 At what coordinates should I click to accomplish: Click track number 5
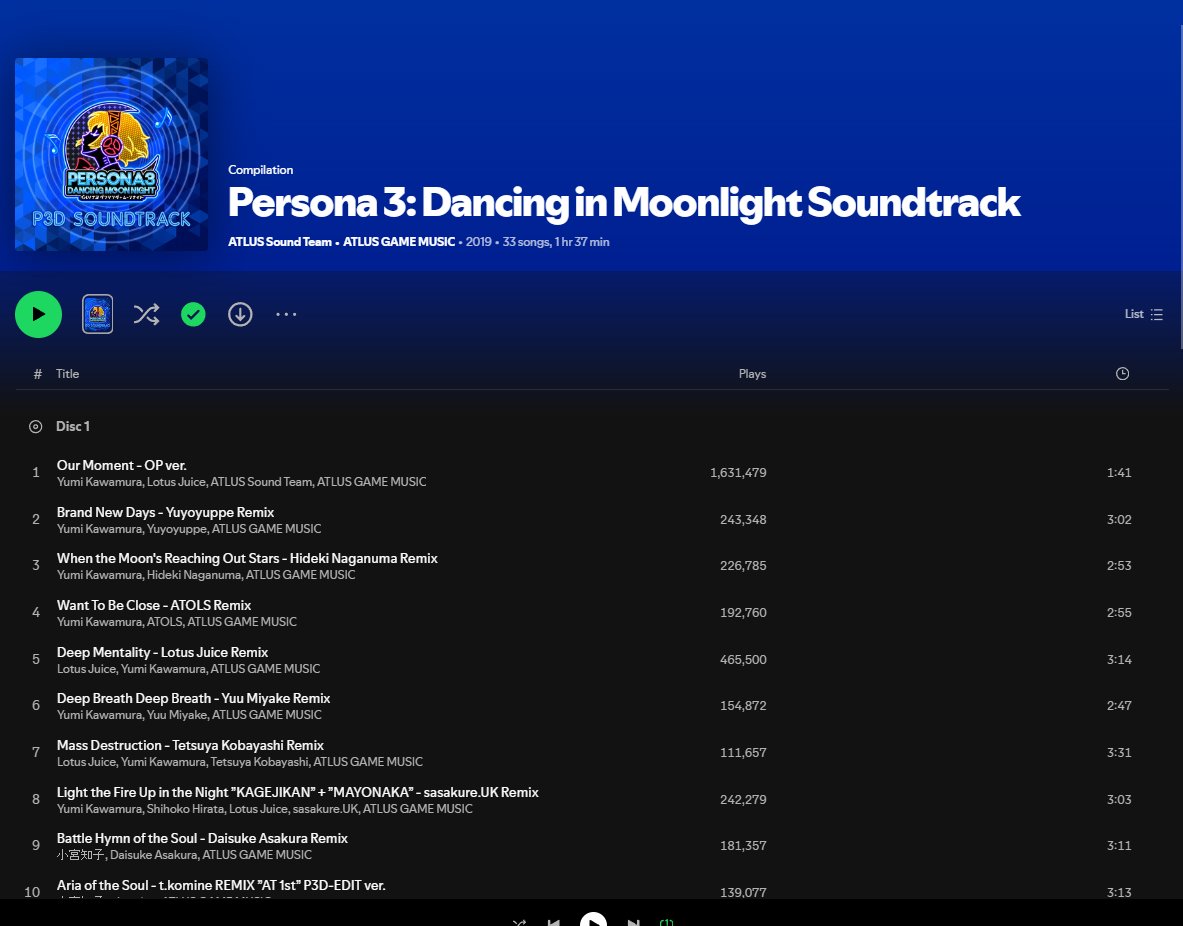pos(35,660)
